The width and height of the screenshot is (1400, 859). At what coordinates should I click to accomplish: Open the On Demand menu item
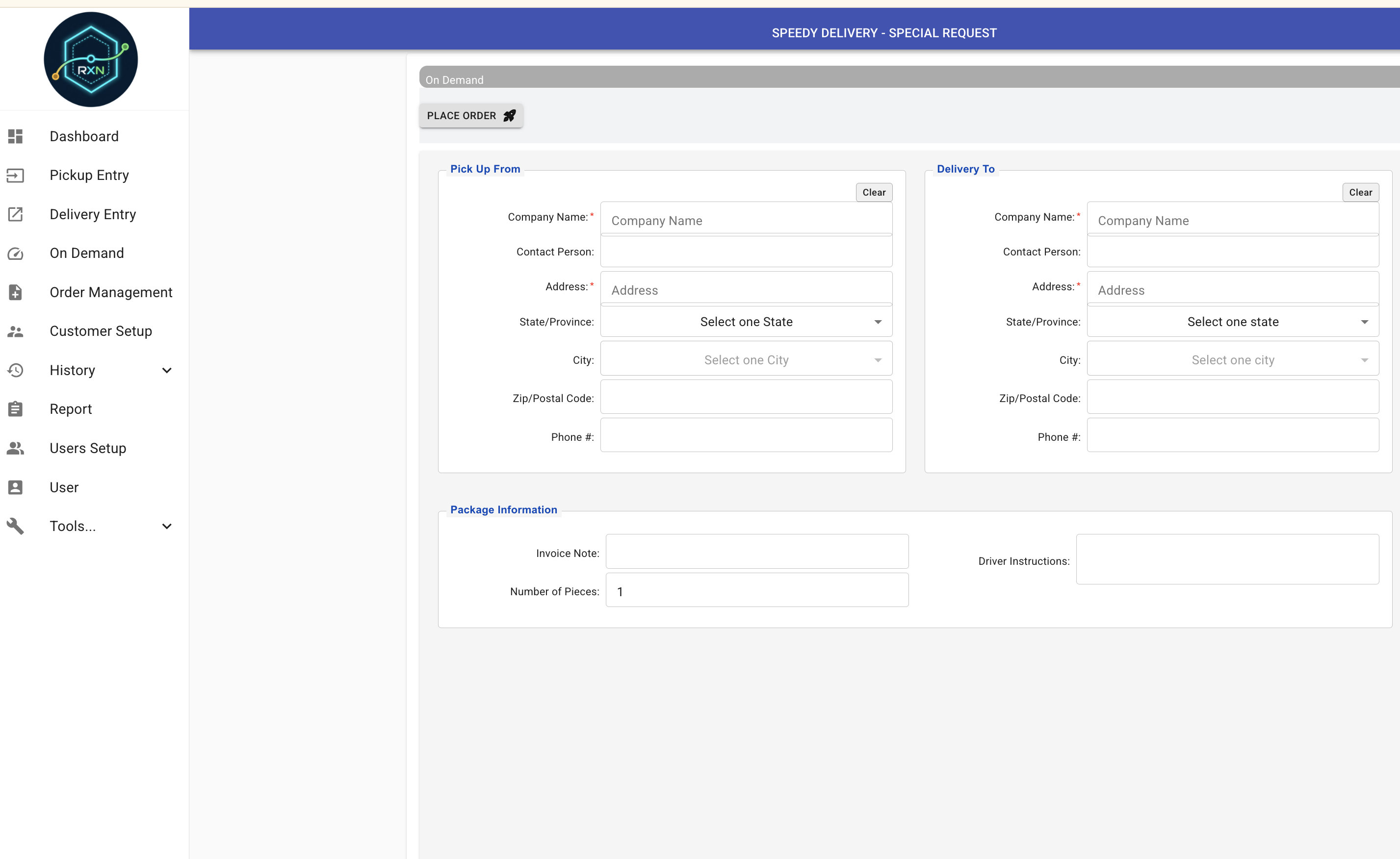tap(94, 253)
